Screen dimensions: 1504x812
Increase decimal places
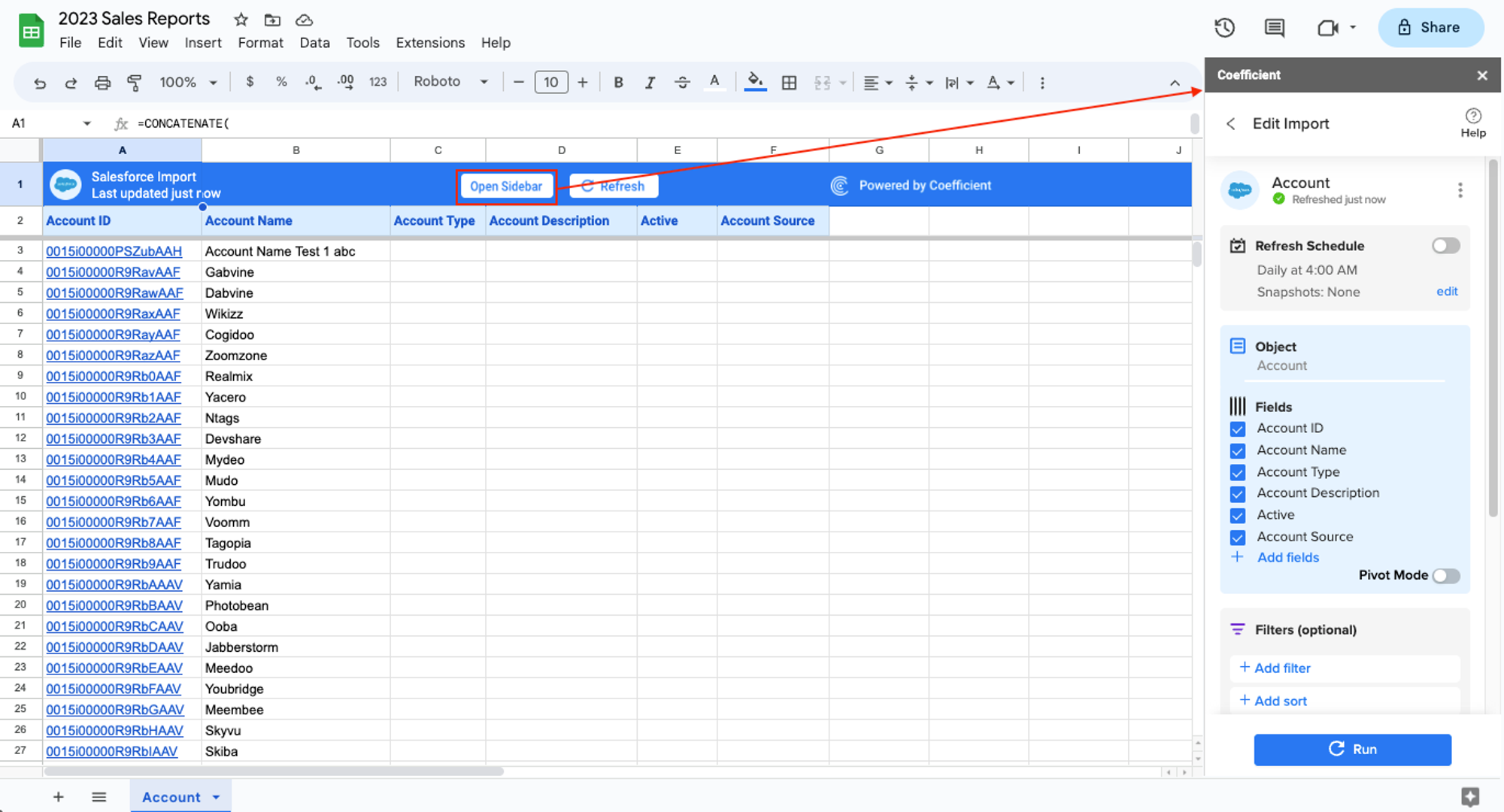coord(345,82)
